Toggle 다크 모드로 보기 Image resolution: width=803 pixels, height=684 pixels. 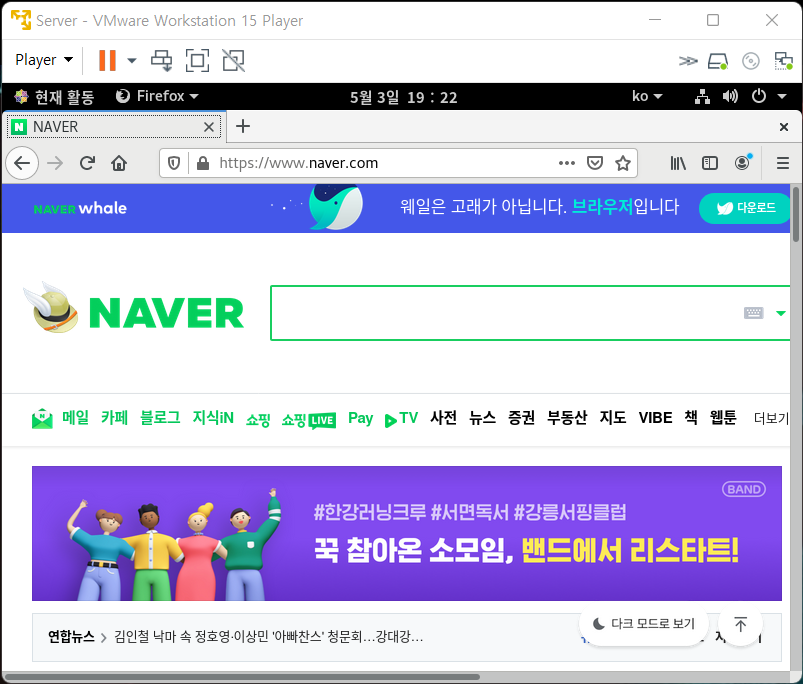644,624
